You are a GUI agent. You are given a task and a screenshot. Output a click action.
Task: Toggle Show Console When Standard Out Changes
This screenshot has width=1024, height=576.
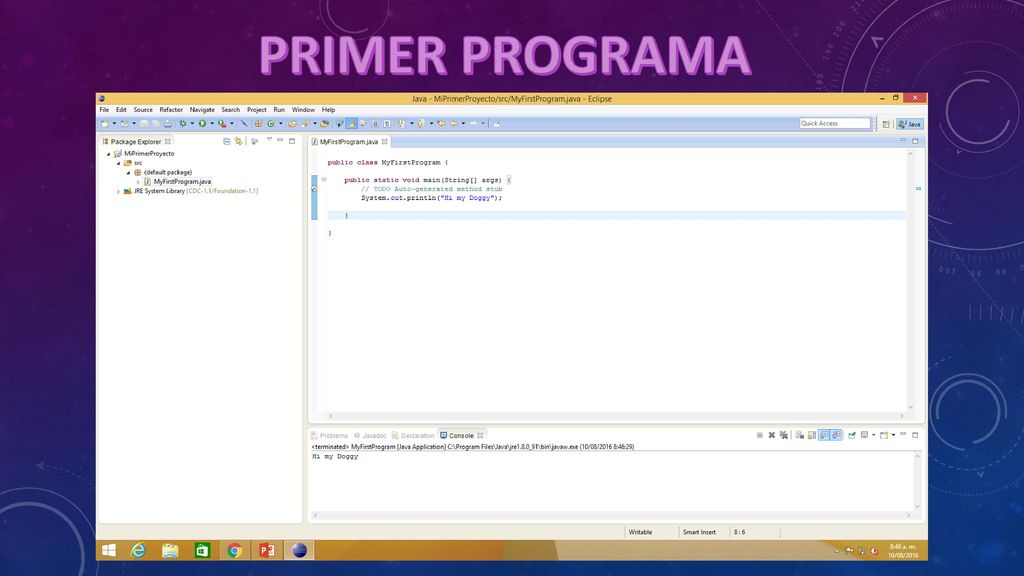click(824, 435)
